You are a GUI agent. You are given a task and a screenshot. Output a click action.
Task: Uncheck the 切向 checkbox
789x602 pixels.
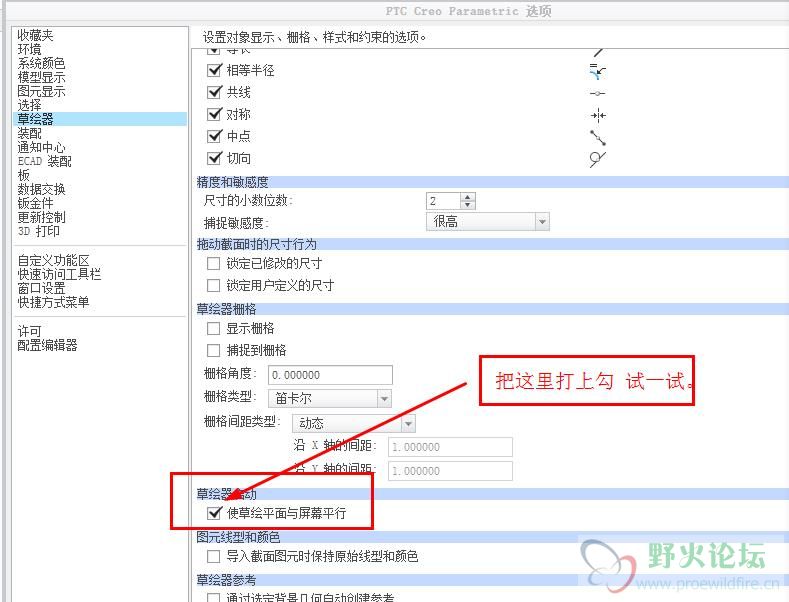click(214, 158)
